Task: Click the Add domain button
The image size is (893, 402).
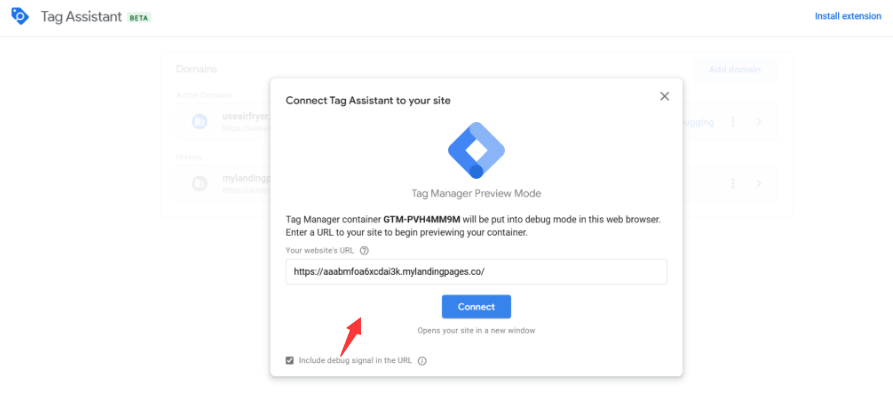Action: click(735, 70)
